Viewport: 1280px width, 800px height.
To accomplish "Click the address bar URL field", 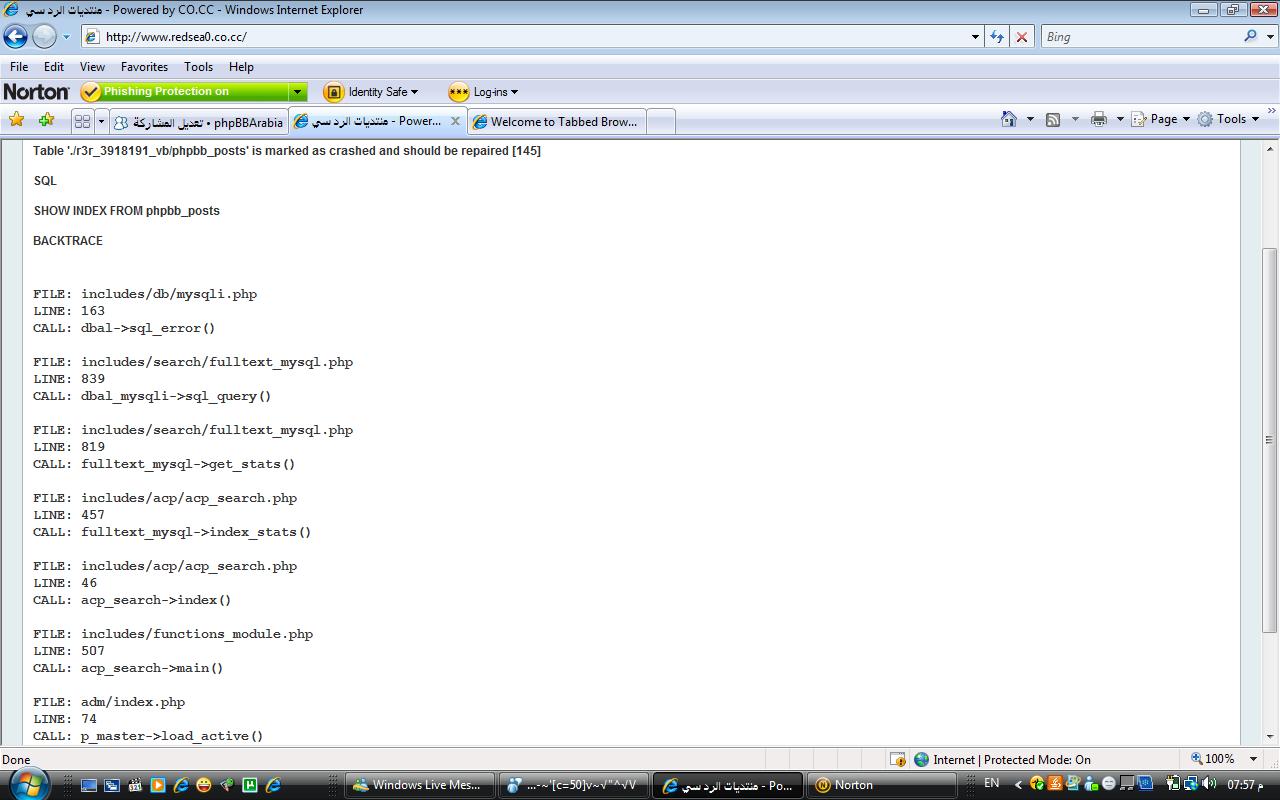I will pyautogui.click(x=530, y=37).
